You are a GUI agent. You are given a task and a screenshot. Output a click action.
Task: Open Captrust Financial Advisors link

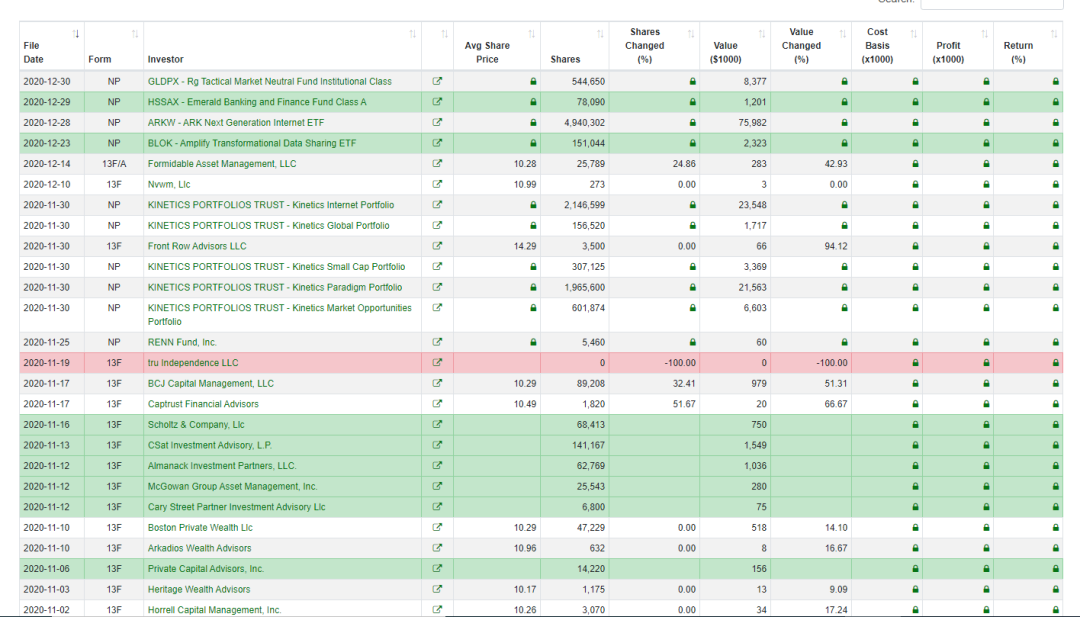pyautogui.click(x=203, y=404)
